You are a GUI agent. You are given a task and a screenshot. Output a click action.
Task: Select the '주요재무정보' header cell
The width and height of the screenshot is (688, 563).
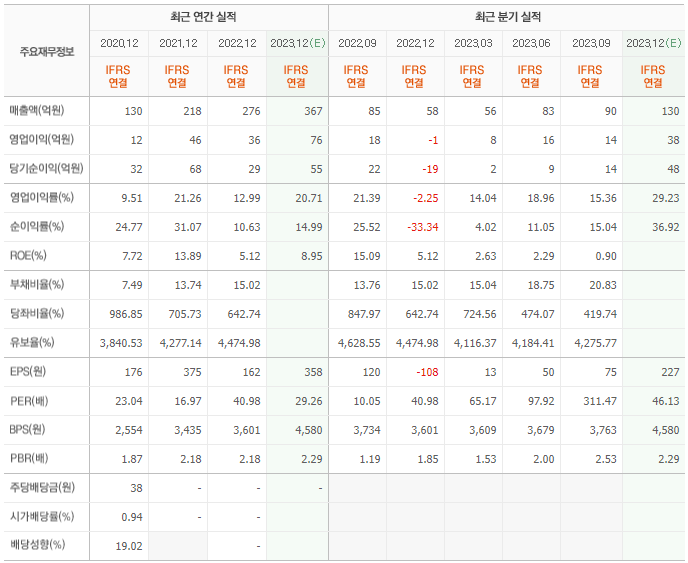[x=47, y=52]
